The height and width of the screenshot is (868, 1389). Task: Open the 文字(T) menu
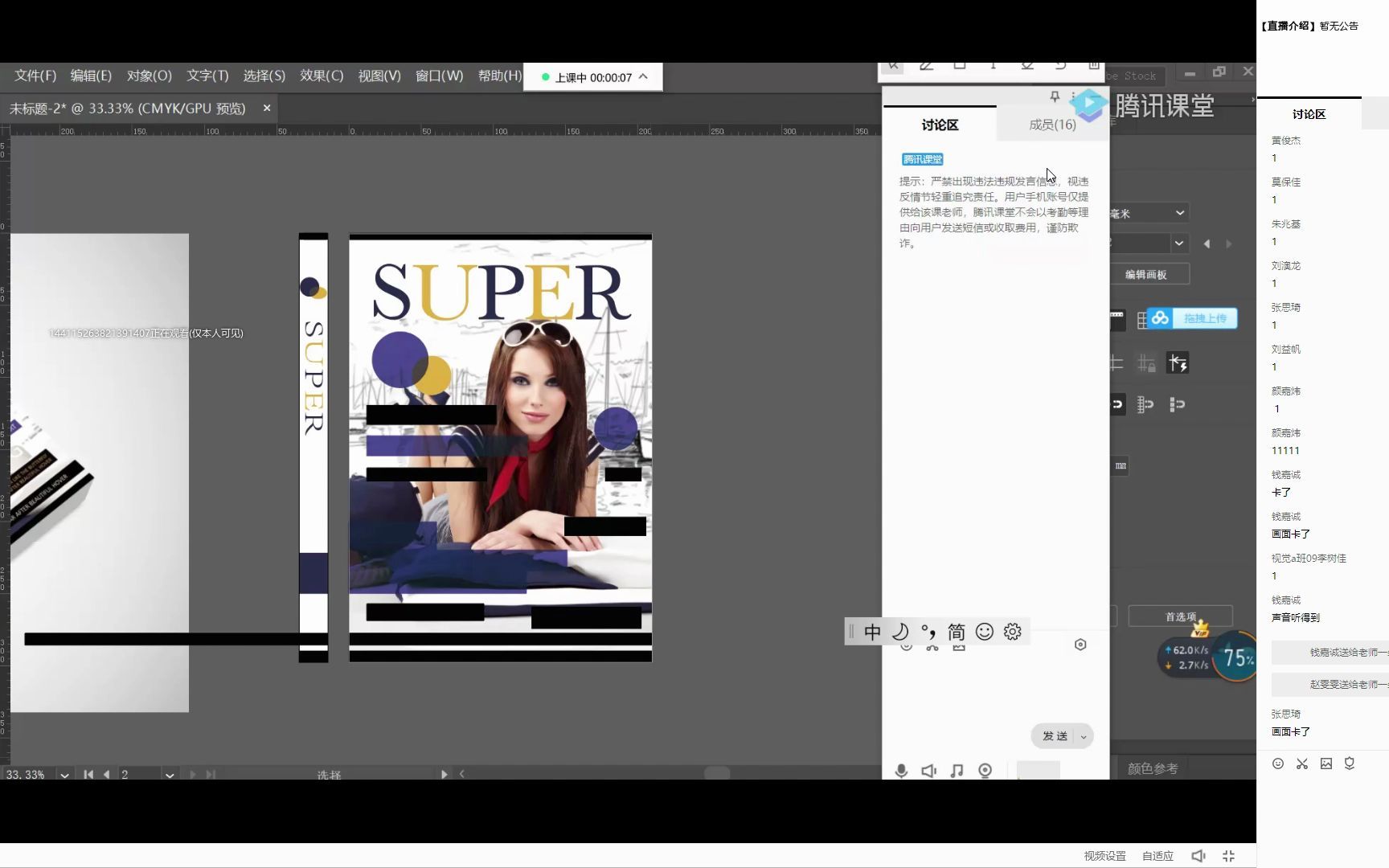pyautogui.click(x=207, y=76)
